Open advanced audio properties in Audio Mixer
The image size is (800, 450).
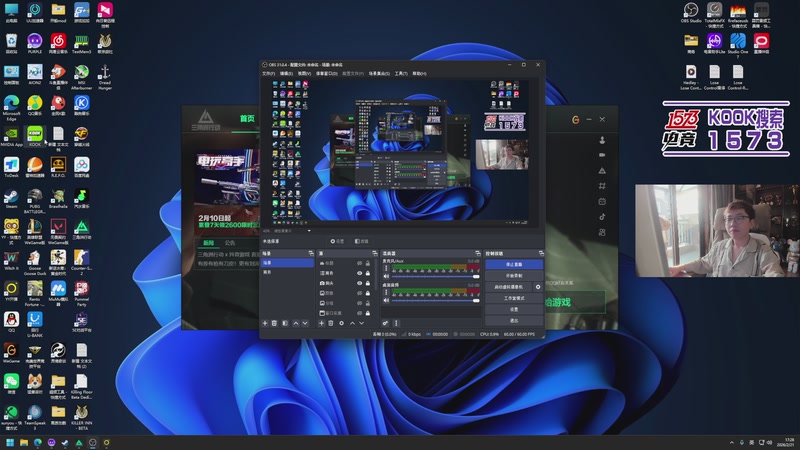click(385, 323)
